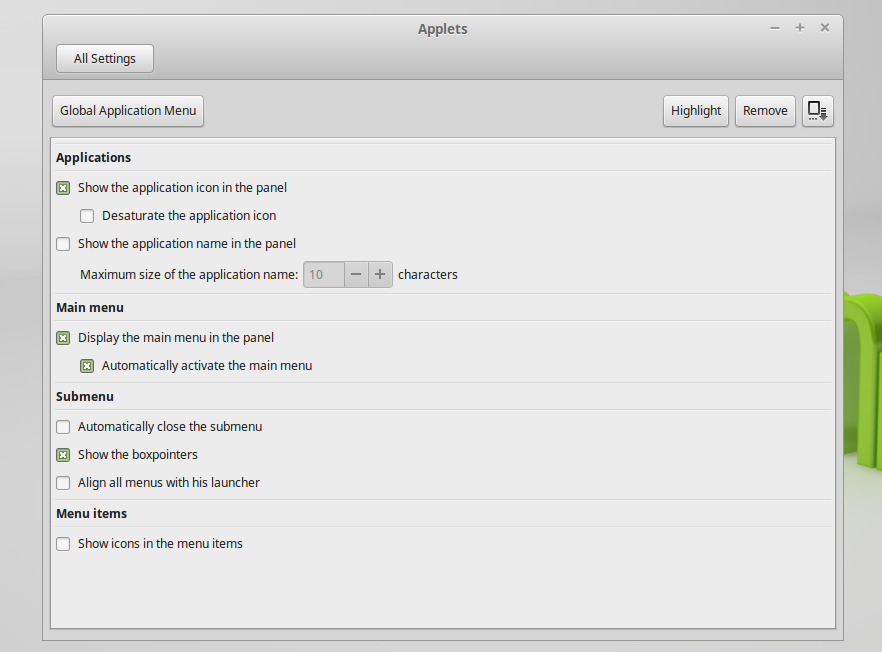
Task: Select the application name size input field
Action: tap(323, 273)
